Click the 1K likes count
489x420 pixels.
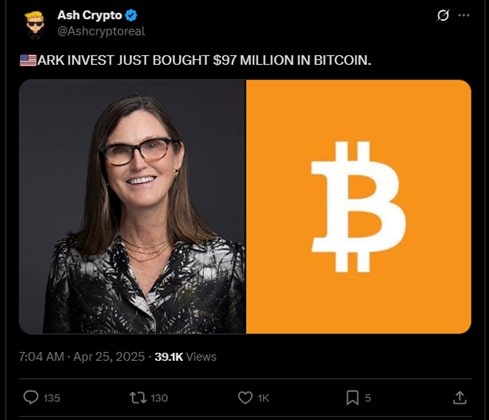[263, 398]
